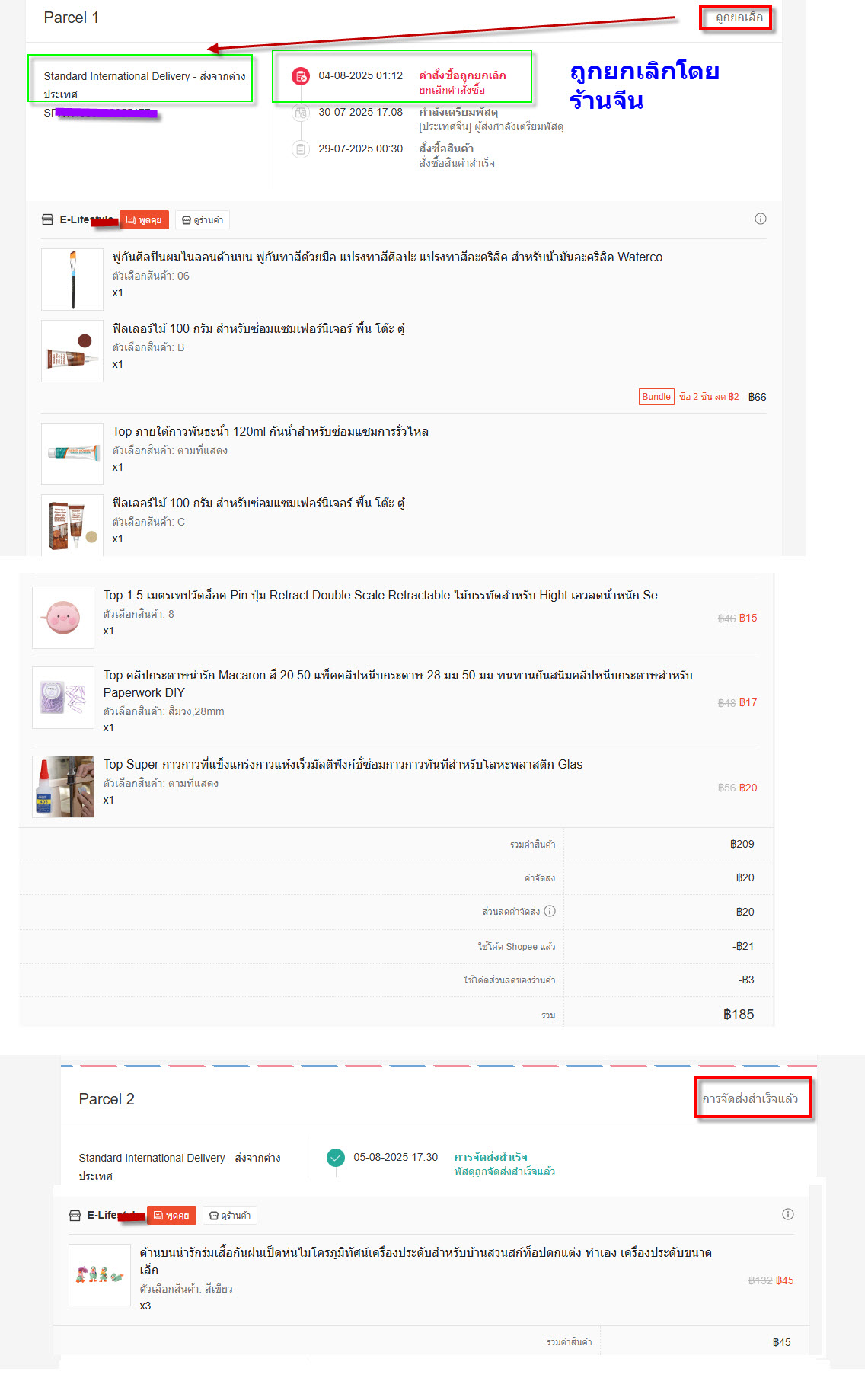This screenshot has width=868, height=1400.
Task: Click the parcel preparing status icon
Action: (x=301, y=113)
